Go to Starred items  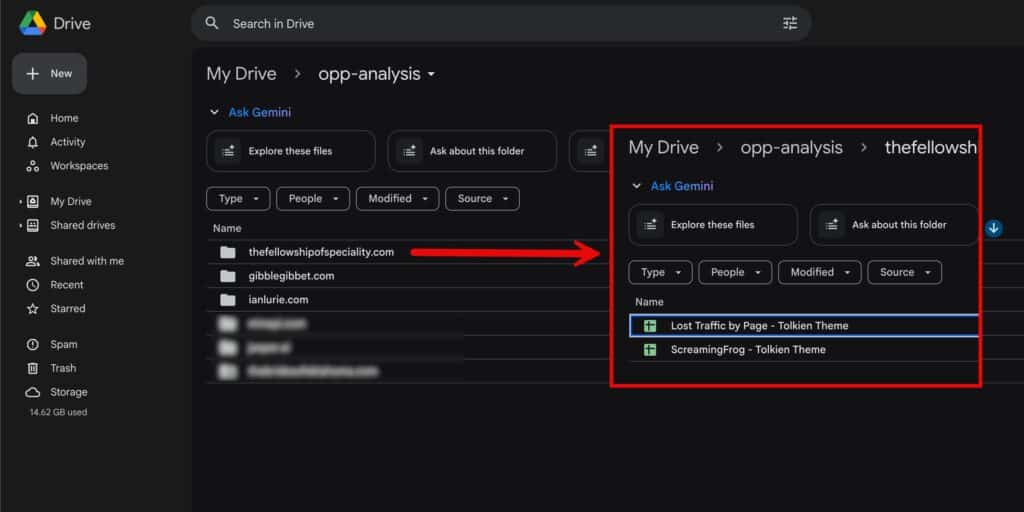pos(68,309)
